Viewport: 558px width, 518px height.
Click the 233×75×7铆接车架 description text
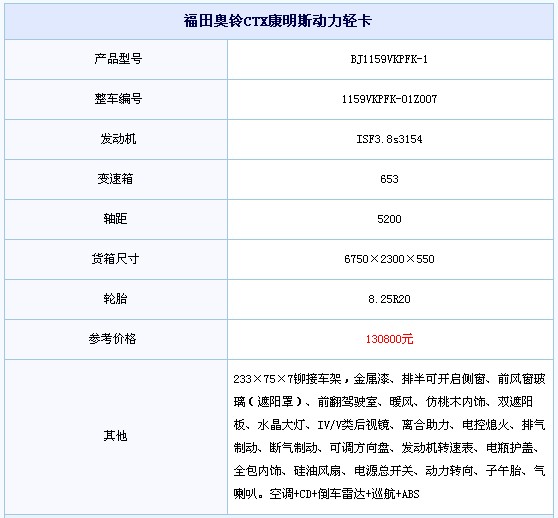tap(288, 379)
